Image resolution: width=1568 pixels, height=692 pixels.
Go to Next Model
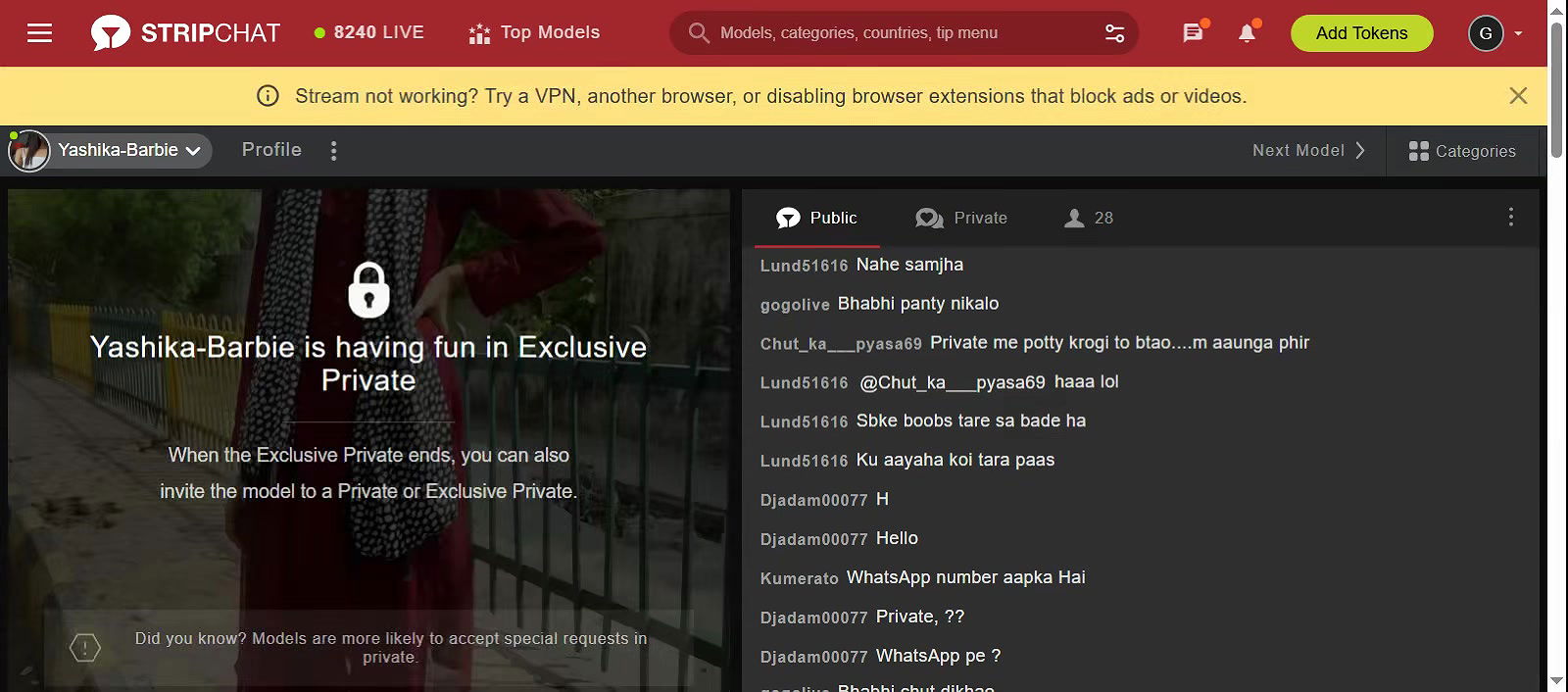tap(1308, 151)
